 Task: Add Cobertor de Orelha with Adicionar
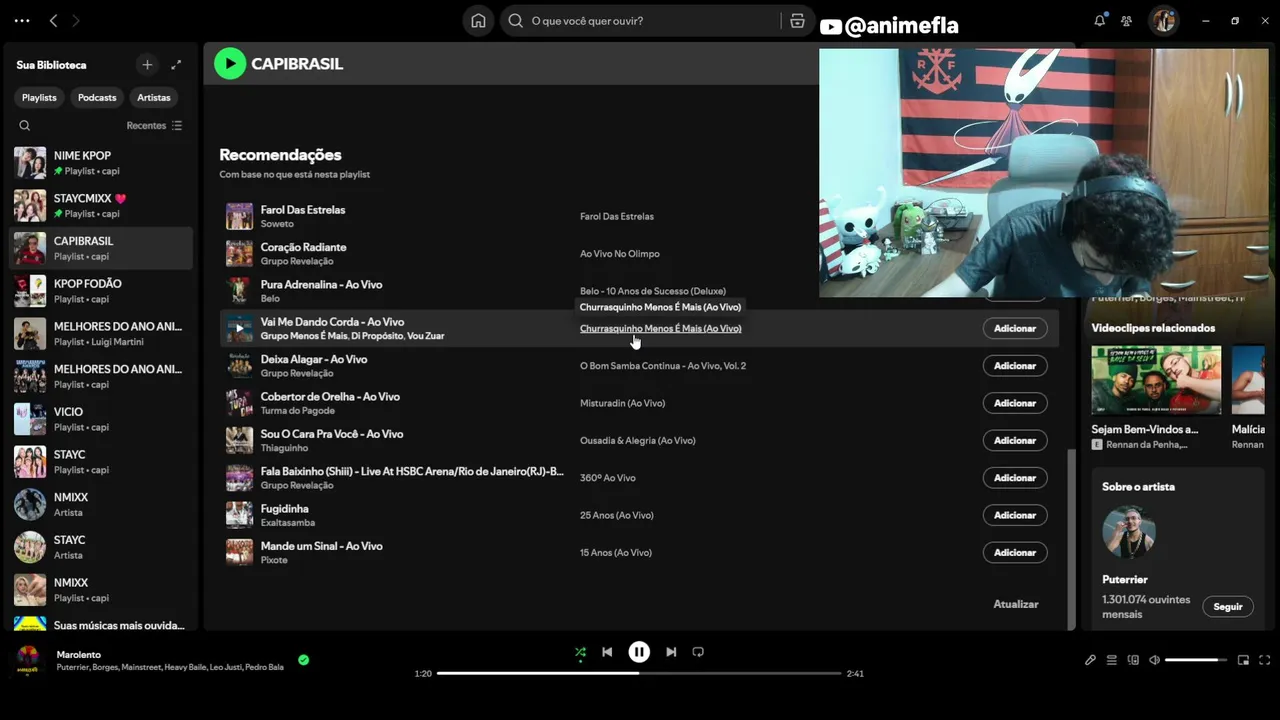[1015, 403]
